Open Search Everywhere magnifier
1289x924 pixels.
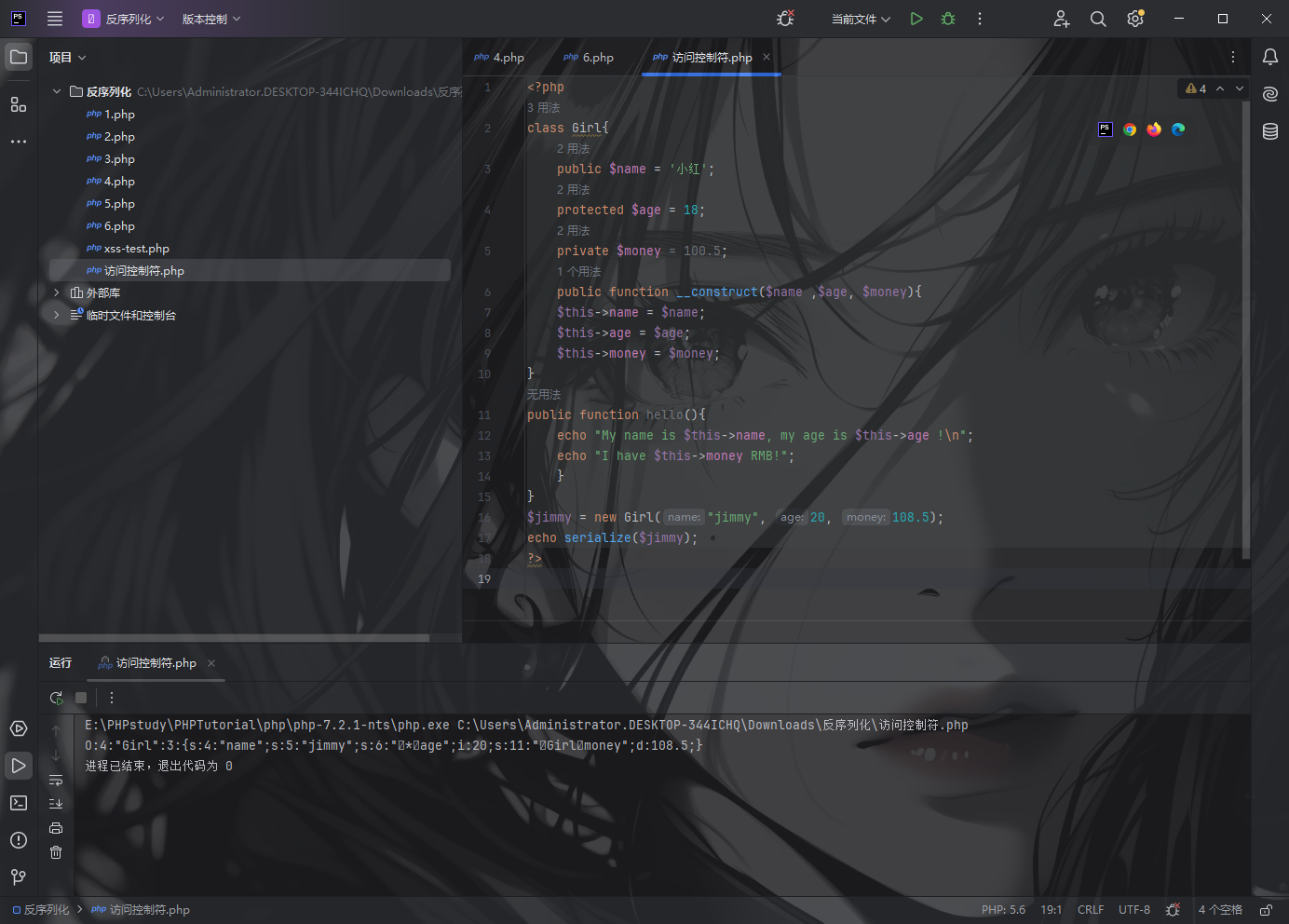[1098, 19]
